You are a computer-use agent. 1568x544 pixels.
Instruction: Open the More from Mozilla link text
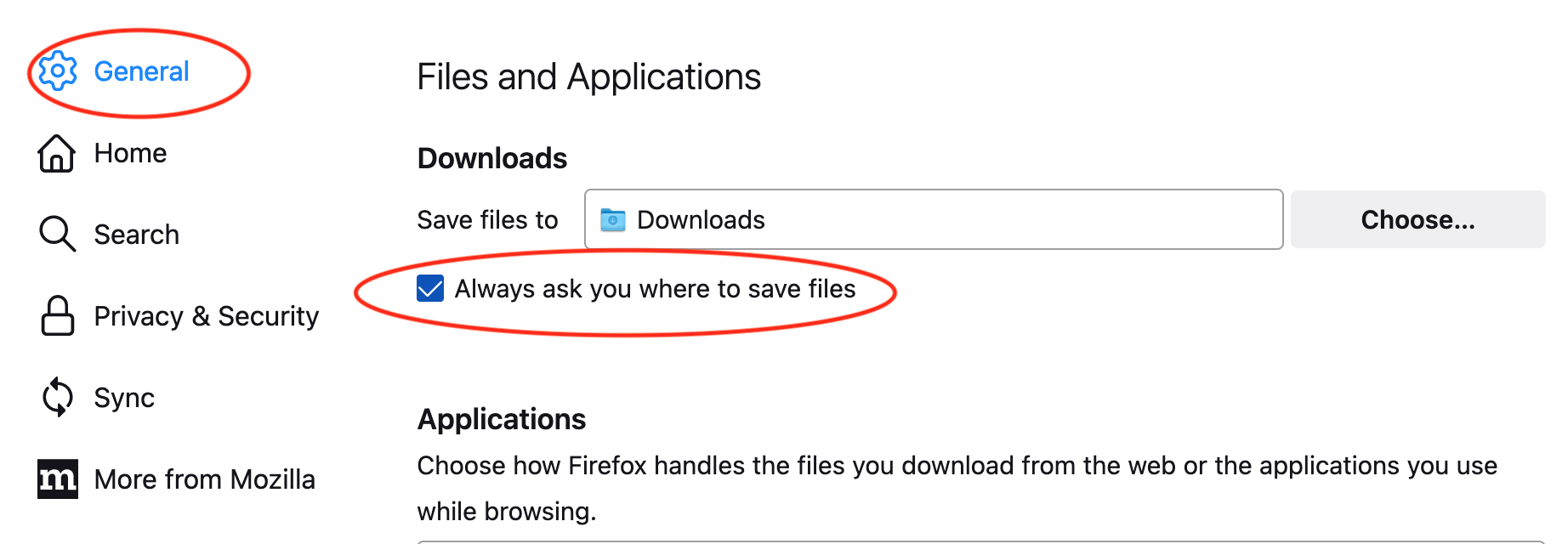204,479
